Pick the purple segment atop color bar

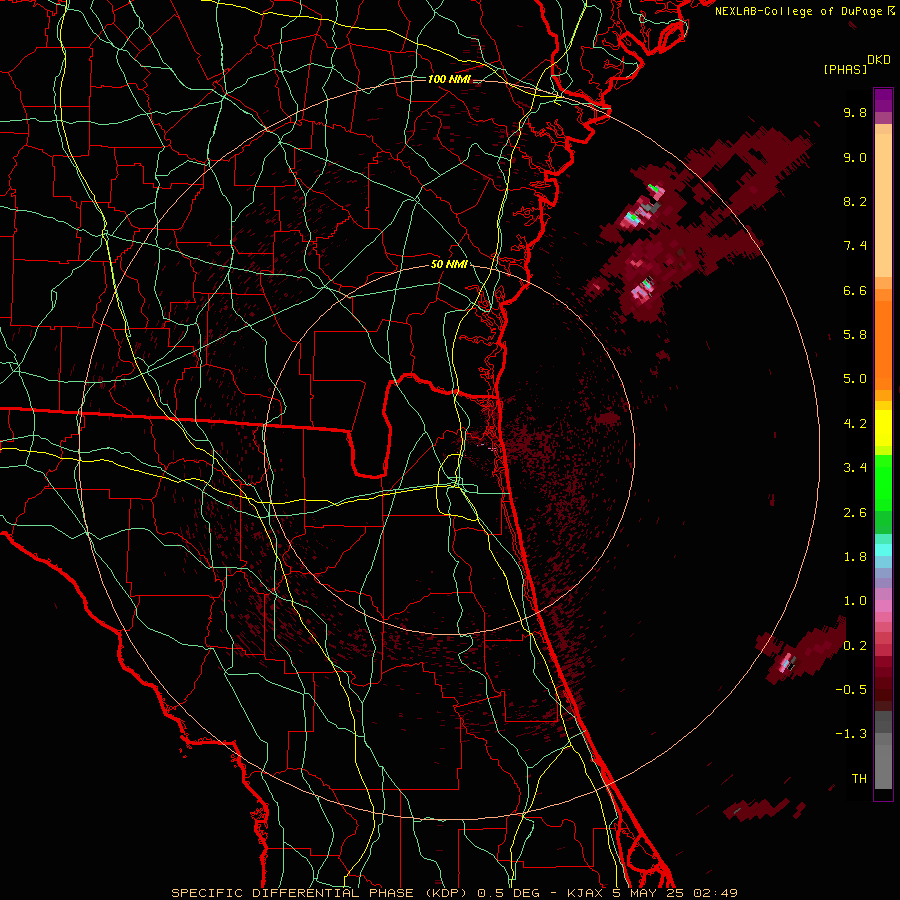[x=883, y=100]
